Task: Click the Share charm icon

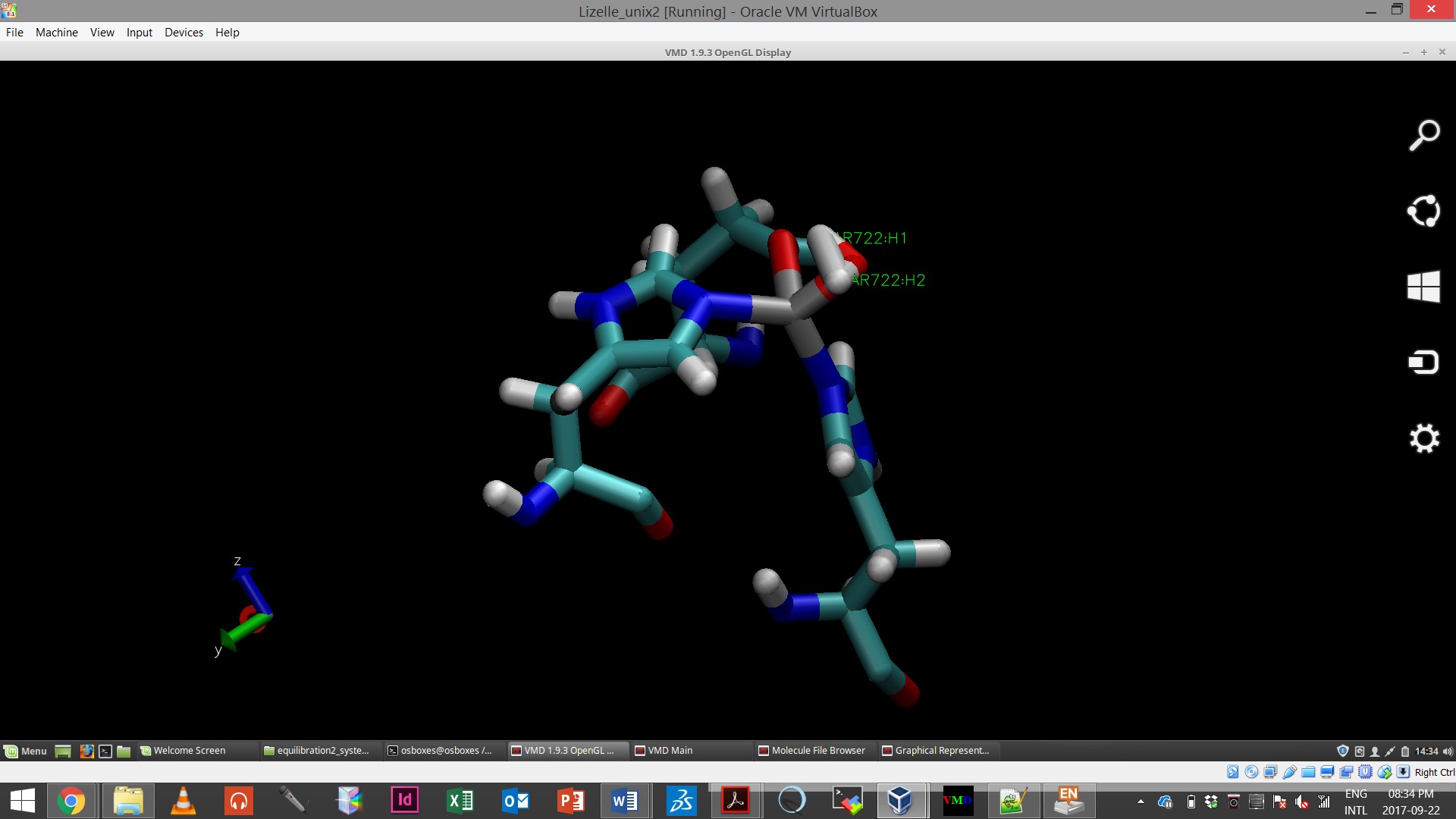Action: click(x=1423, y=211)
